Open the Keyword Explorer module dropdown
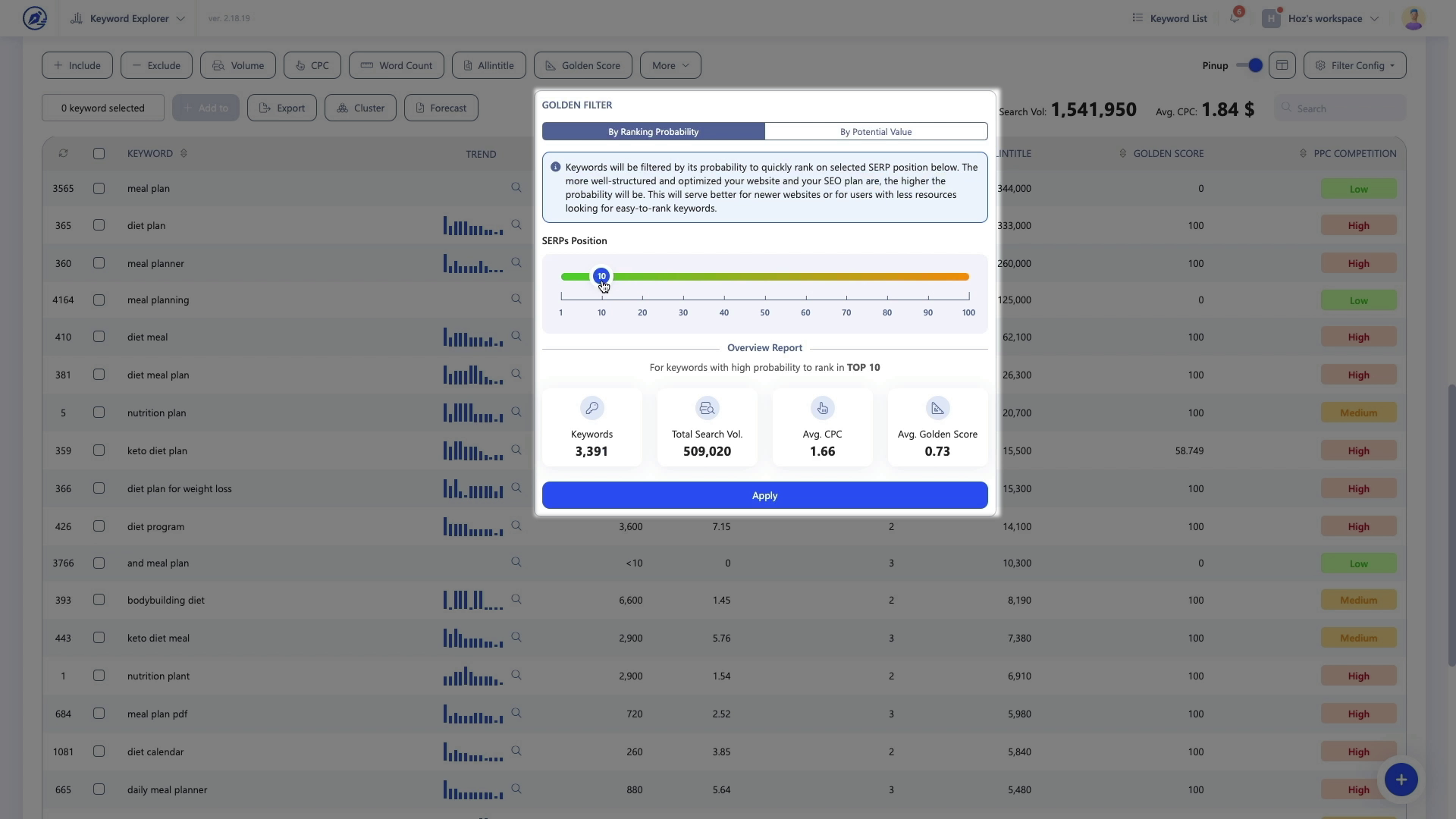1456x819 pixels. point(128,18)
